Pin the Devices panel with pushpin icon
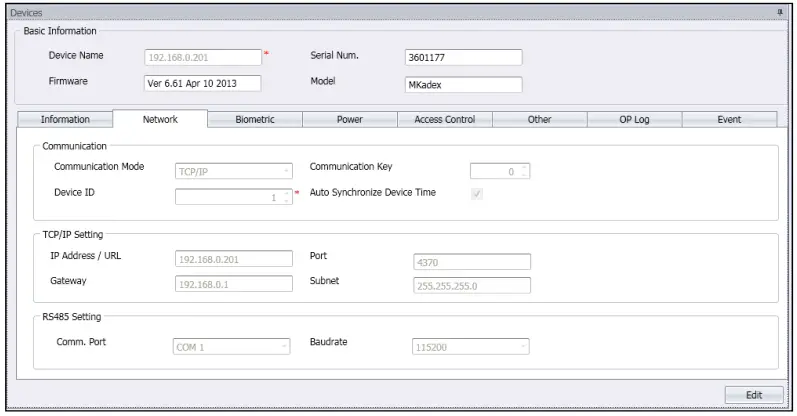 tap(780, 12)
